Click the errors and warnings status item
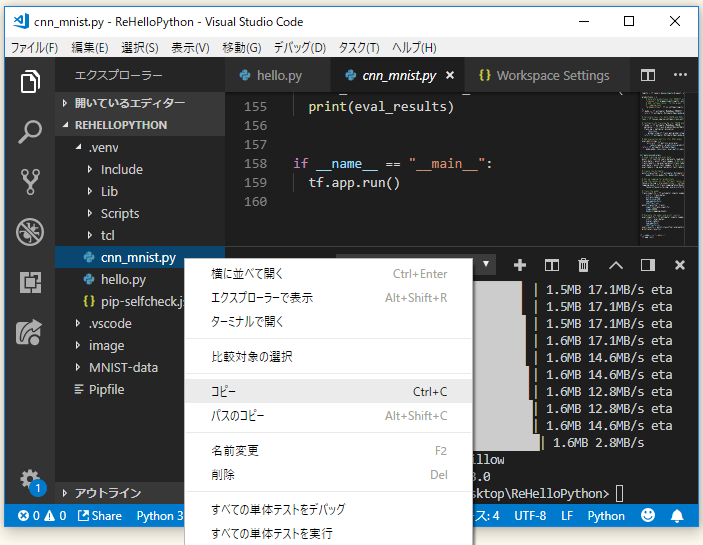The width and height of the screenshot is (703, 545). 42,516
